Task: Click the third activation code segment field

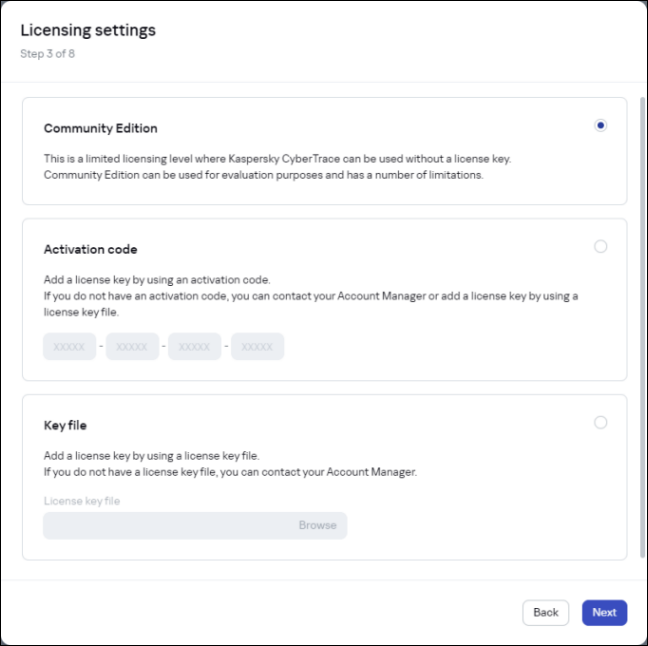Action: [x=194, y=347]
